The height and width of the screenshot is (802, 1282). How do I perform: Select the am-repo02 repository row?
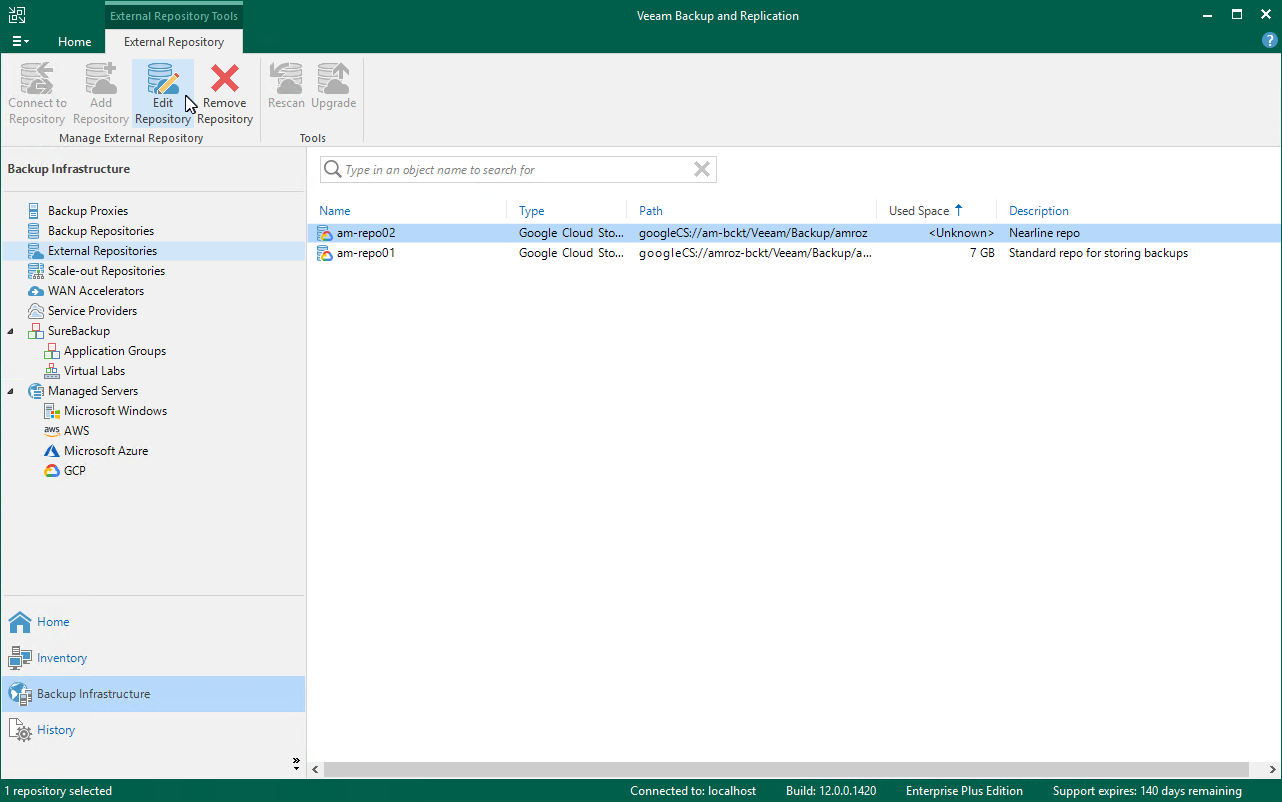pyautogui.click(x=794, y=233)
